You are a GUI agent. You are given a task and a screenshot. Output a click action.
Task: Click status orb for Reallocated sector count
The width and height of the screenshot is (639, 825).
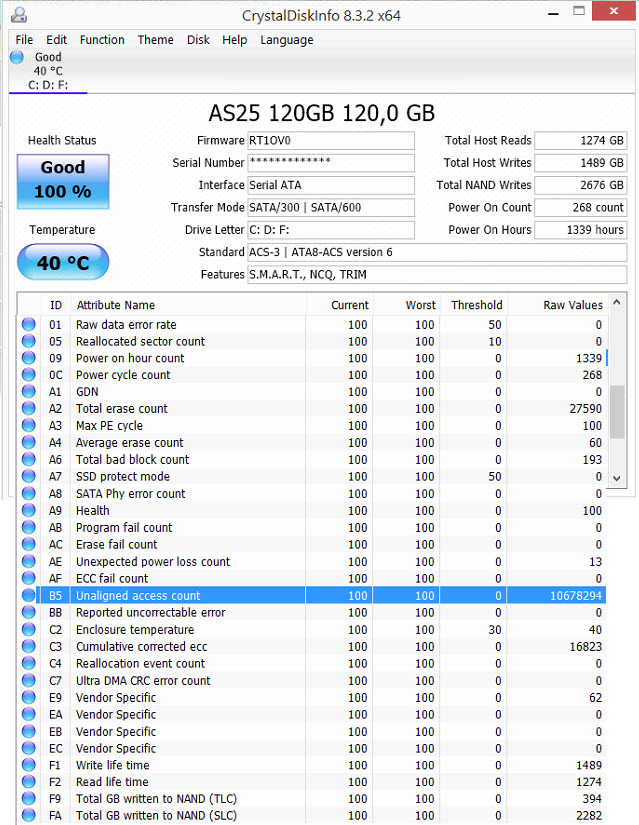coord(28,341)
